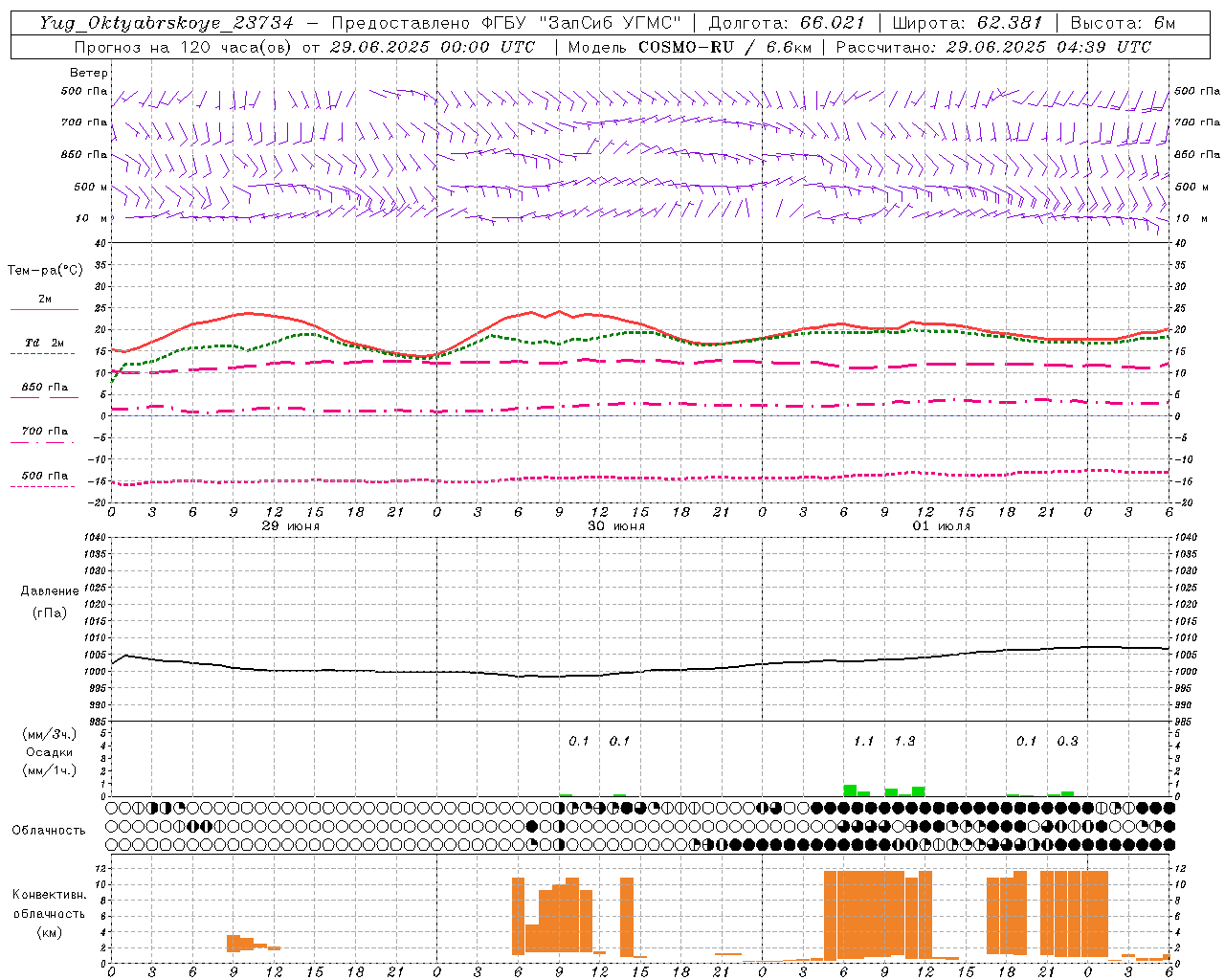Click the precipitation amount "1.3"
The image size is (1225, 980).
click(x=904, y=742)
